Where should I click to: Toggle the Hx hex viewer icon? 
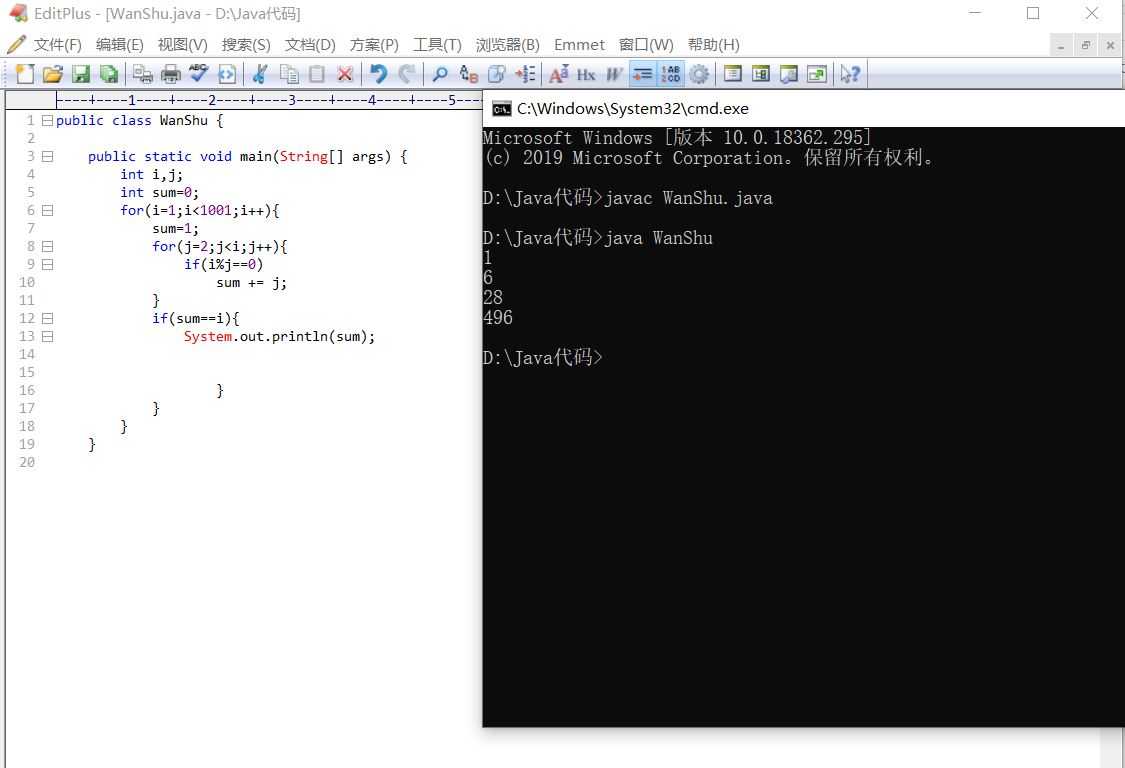pos(586,74)
